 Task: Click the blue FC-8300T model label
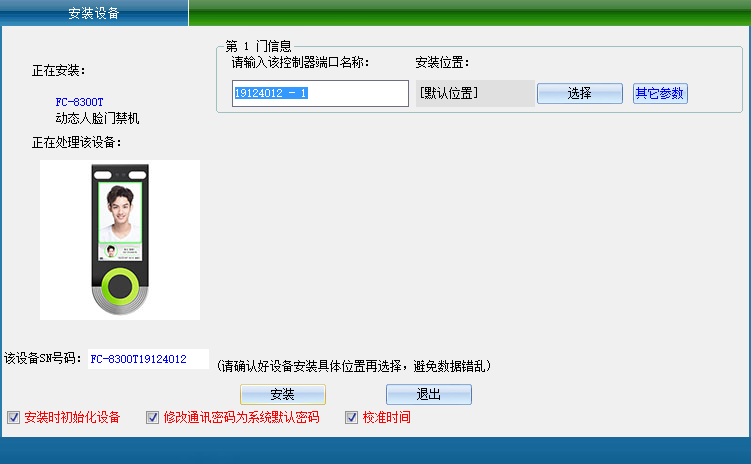pos(79,102)
